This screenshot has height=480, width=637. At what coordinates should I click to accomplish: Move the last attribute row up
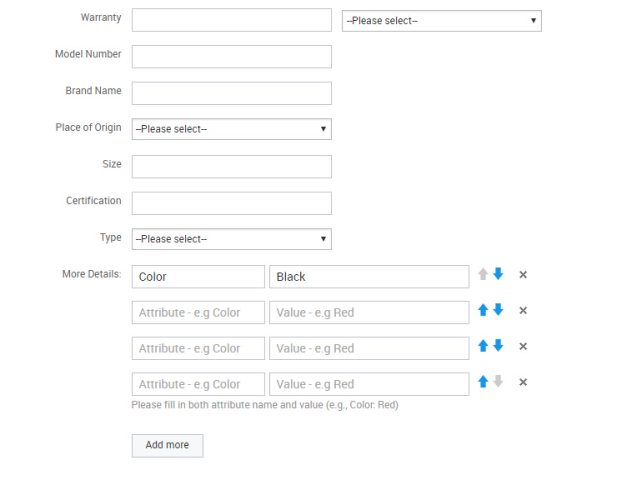(x=483, y=382)
